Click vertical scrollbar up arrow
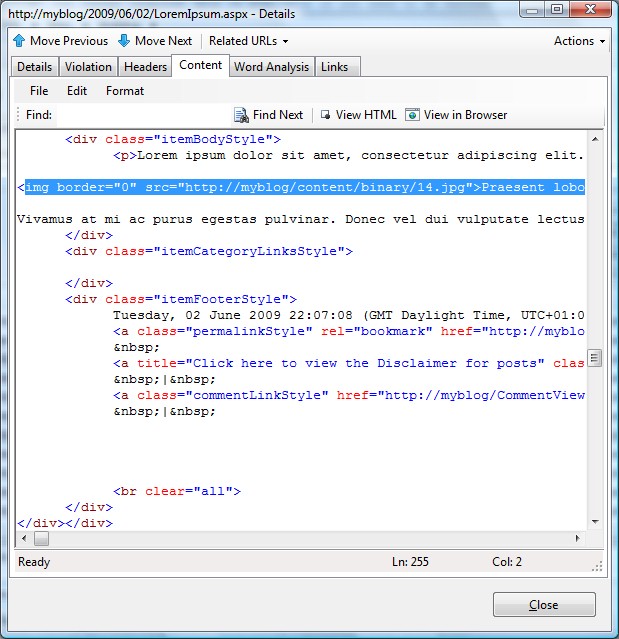Screen dimensions: 619x639 (595, 139)
